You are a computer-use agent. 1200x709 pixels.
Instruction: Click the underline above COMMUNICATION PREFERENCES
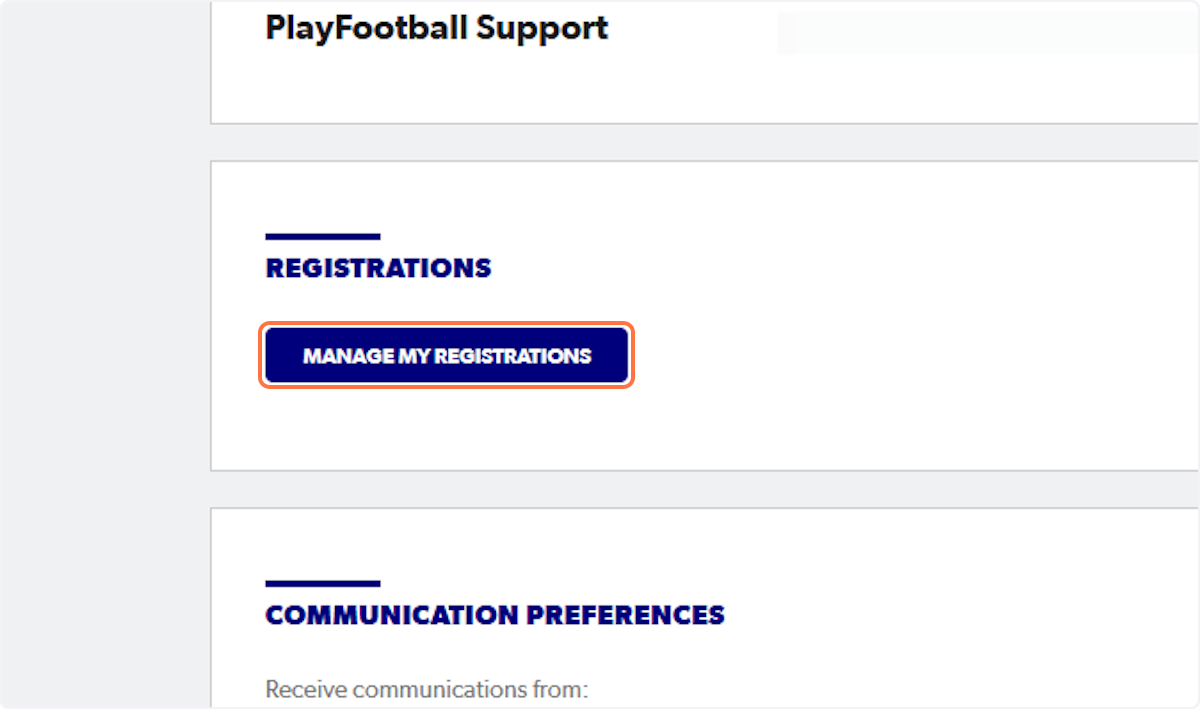[x=322, y=585]
